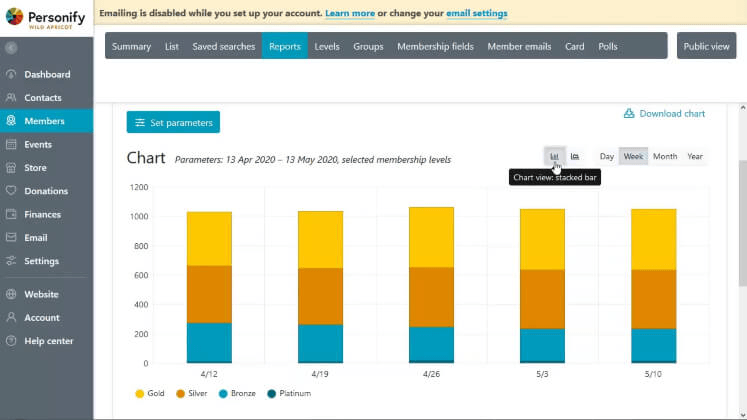Open the Member emails tab
The image size is (747, 420).
519,46
